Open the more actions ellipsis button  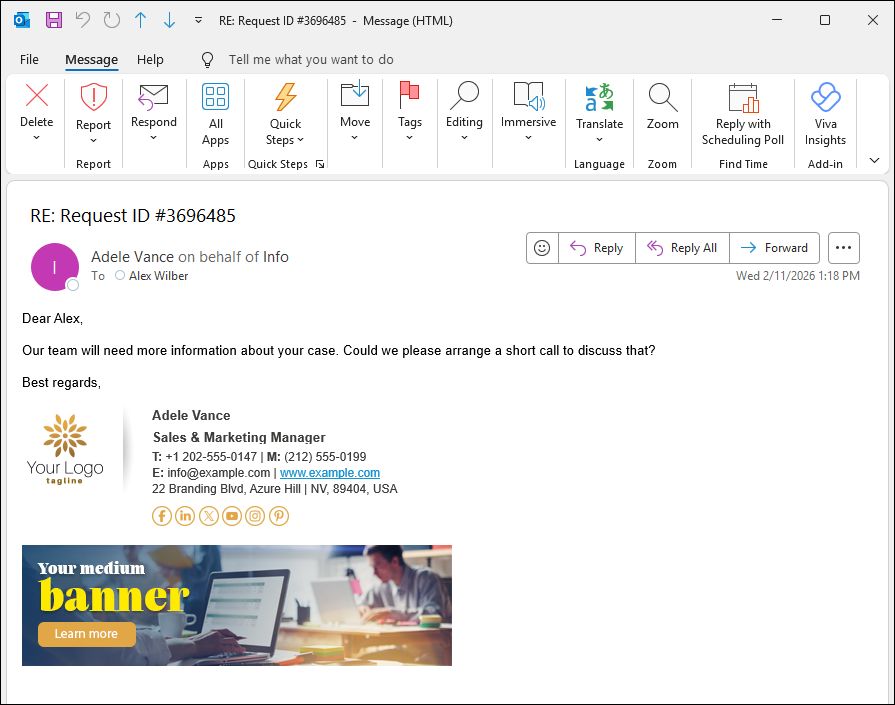pos(844,248)
